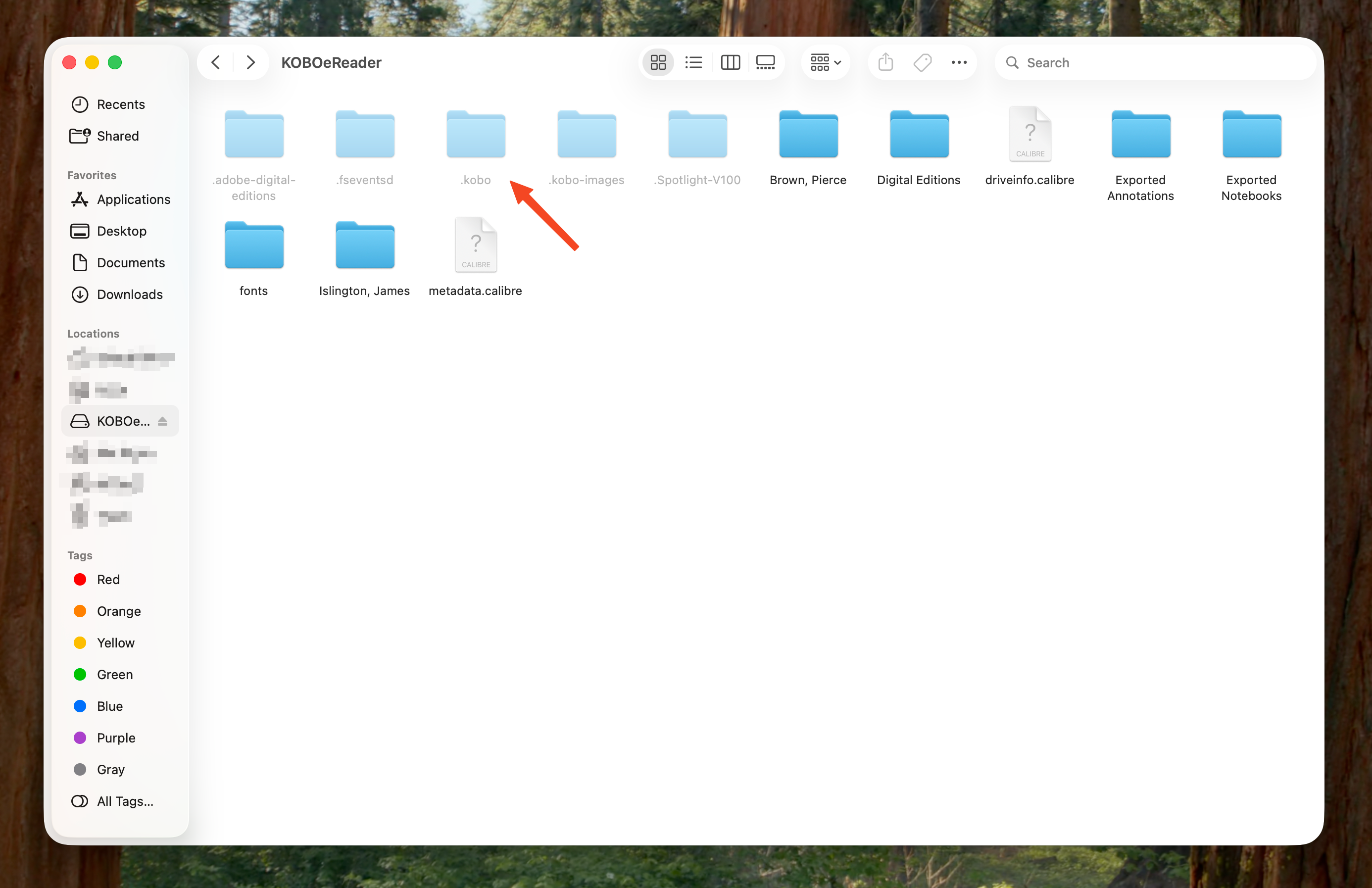This screenshot has width=1372, height=888.
Task: Go back with the left chevron
Action: [x=216, y=62]
